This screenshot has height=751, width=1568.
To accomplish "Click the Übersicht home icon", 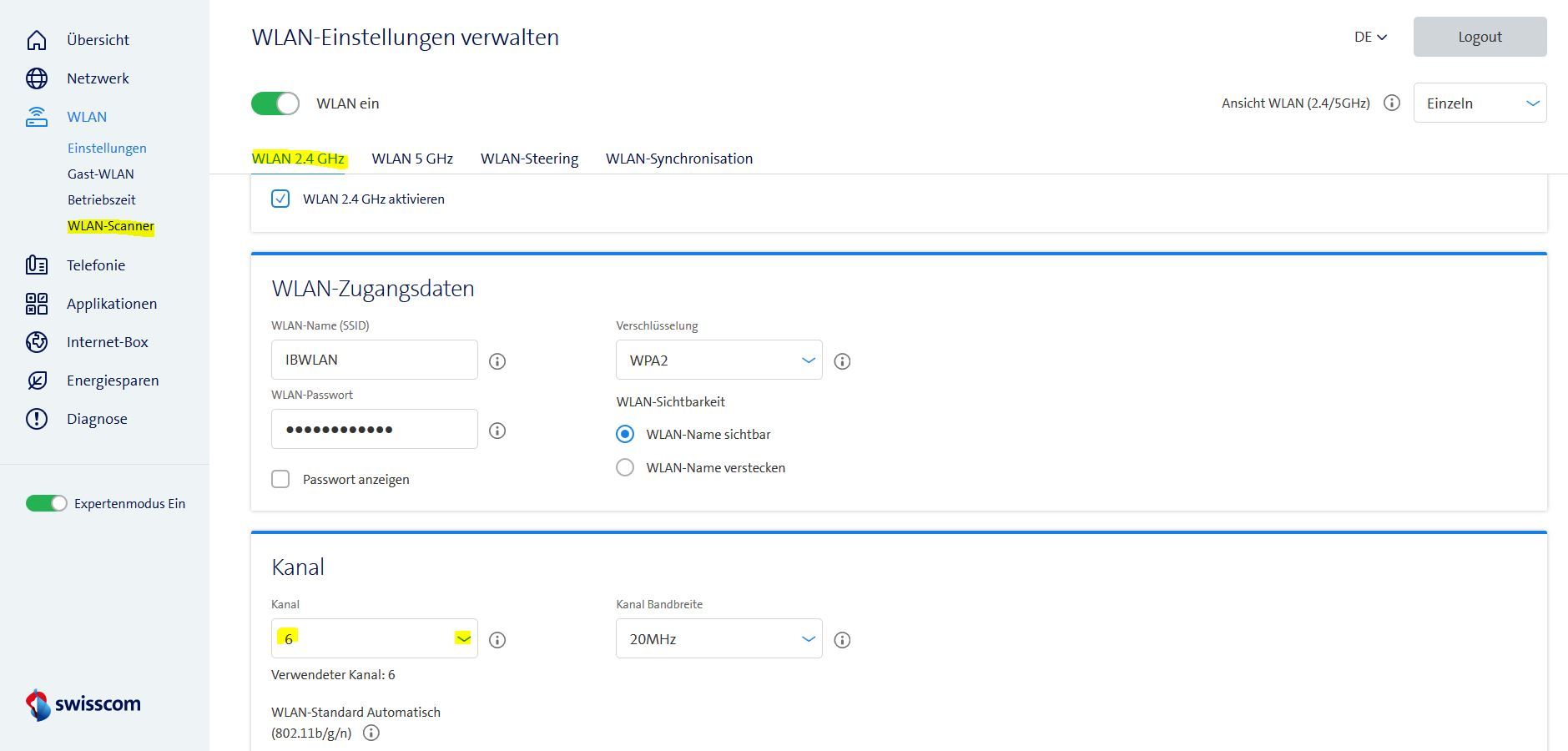I will pyautogui.click(x=37, y=40).
